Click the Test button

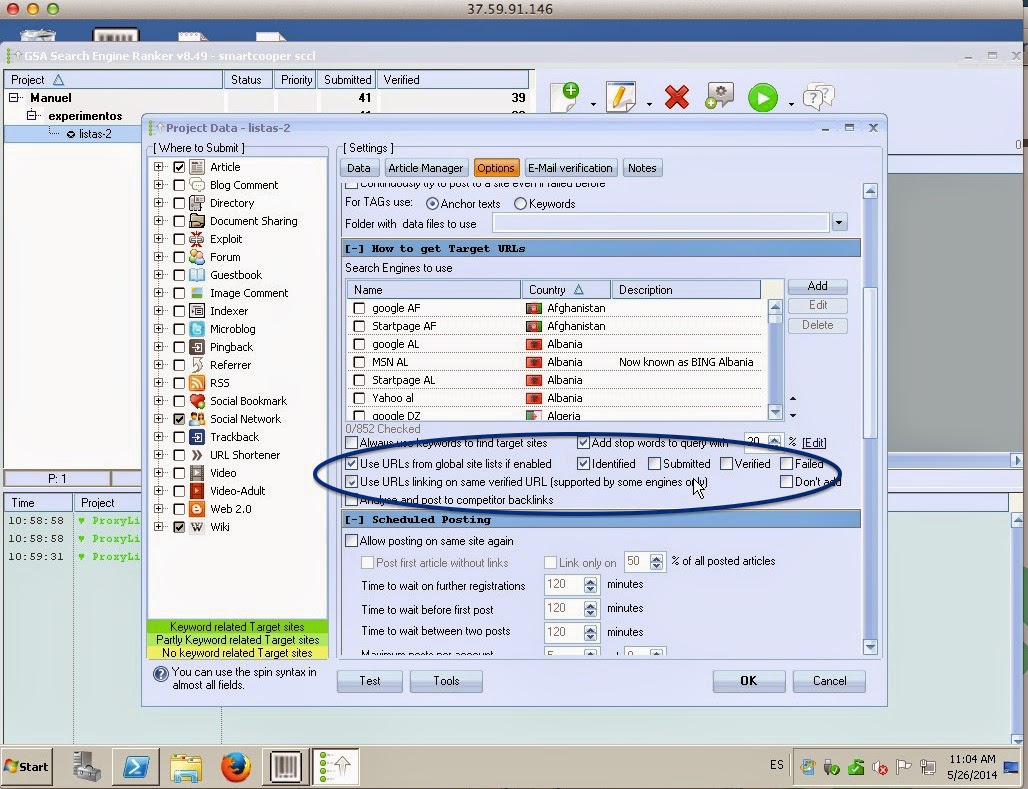point(370,681)
